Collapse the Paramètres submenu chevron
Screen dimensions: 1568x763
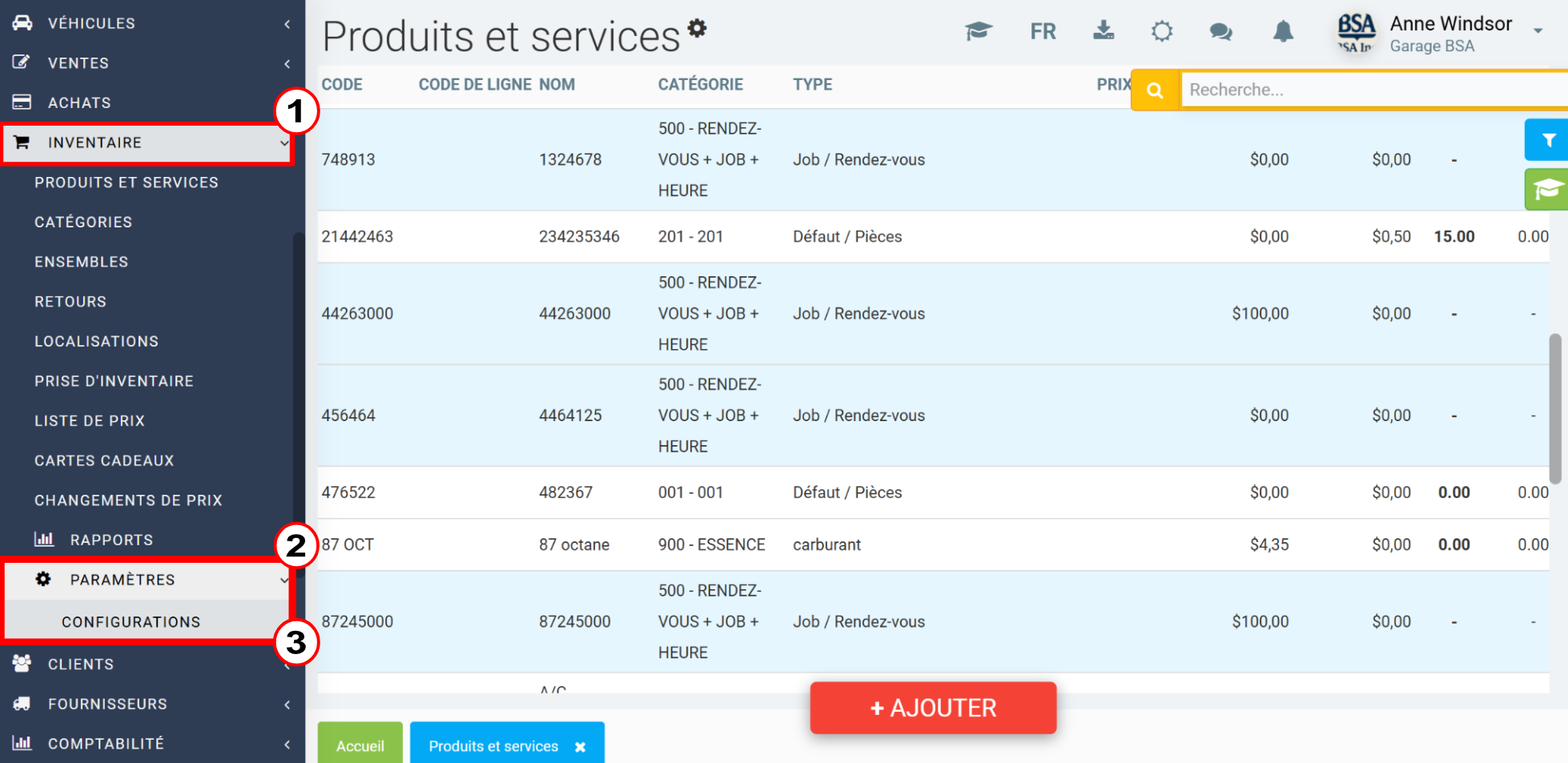(283, 580)
